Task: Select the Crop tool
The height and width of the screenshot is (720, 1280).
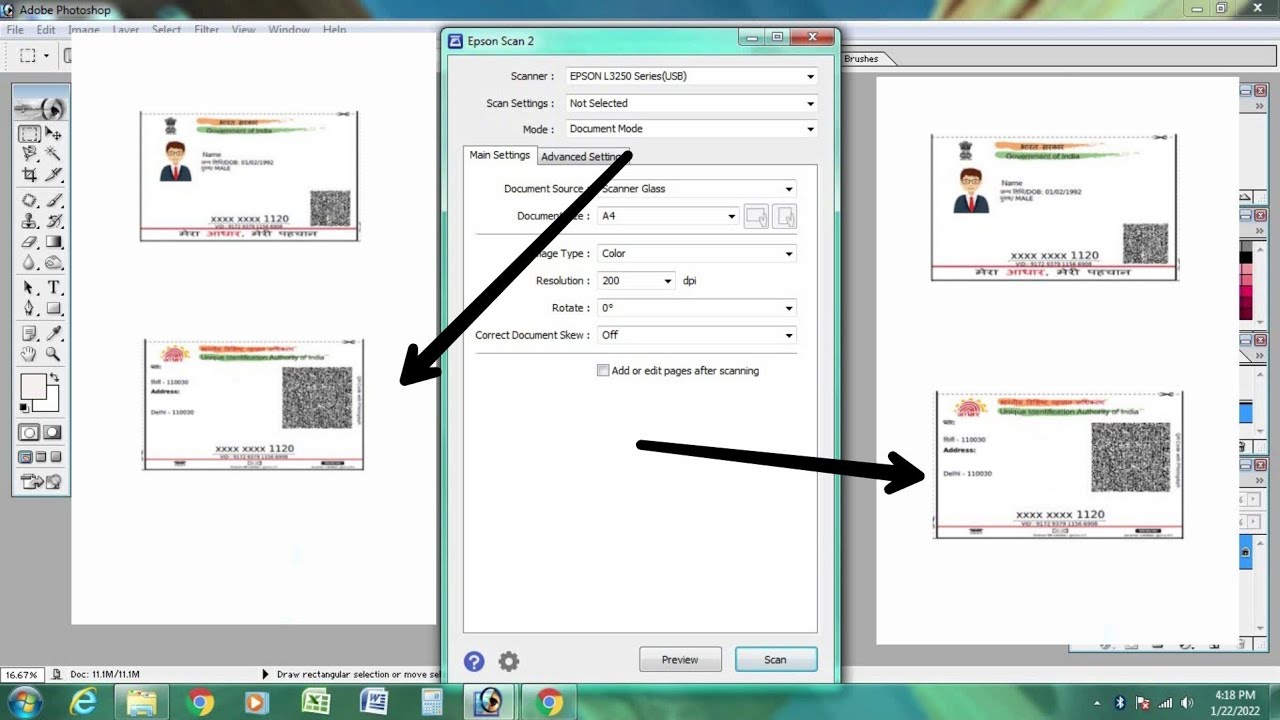Action: [30, 175]
